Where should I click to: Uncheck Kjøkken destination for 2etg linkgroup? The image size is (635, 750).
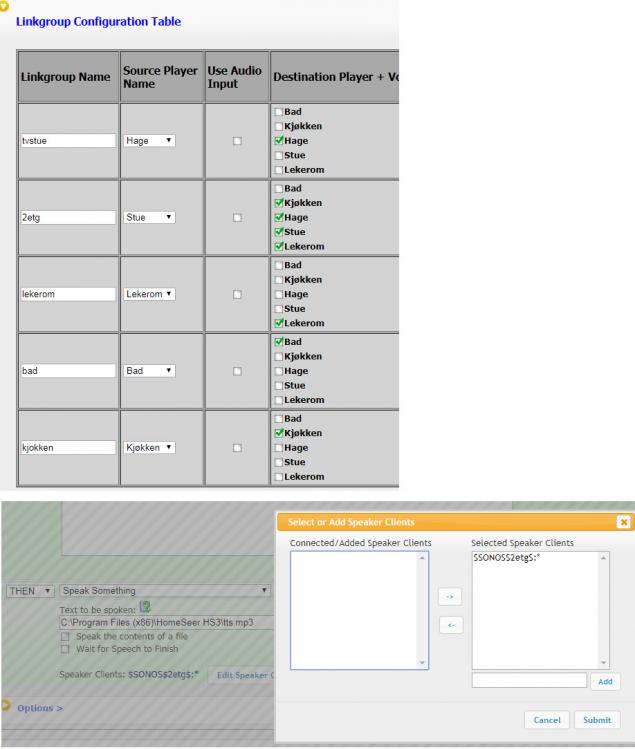point(279,203)
